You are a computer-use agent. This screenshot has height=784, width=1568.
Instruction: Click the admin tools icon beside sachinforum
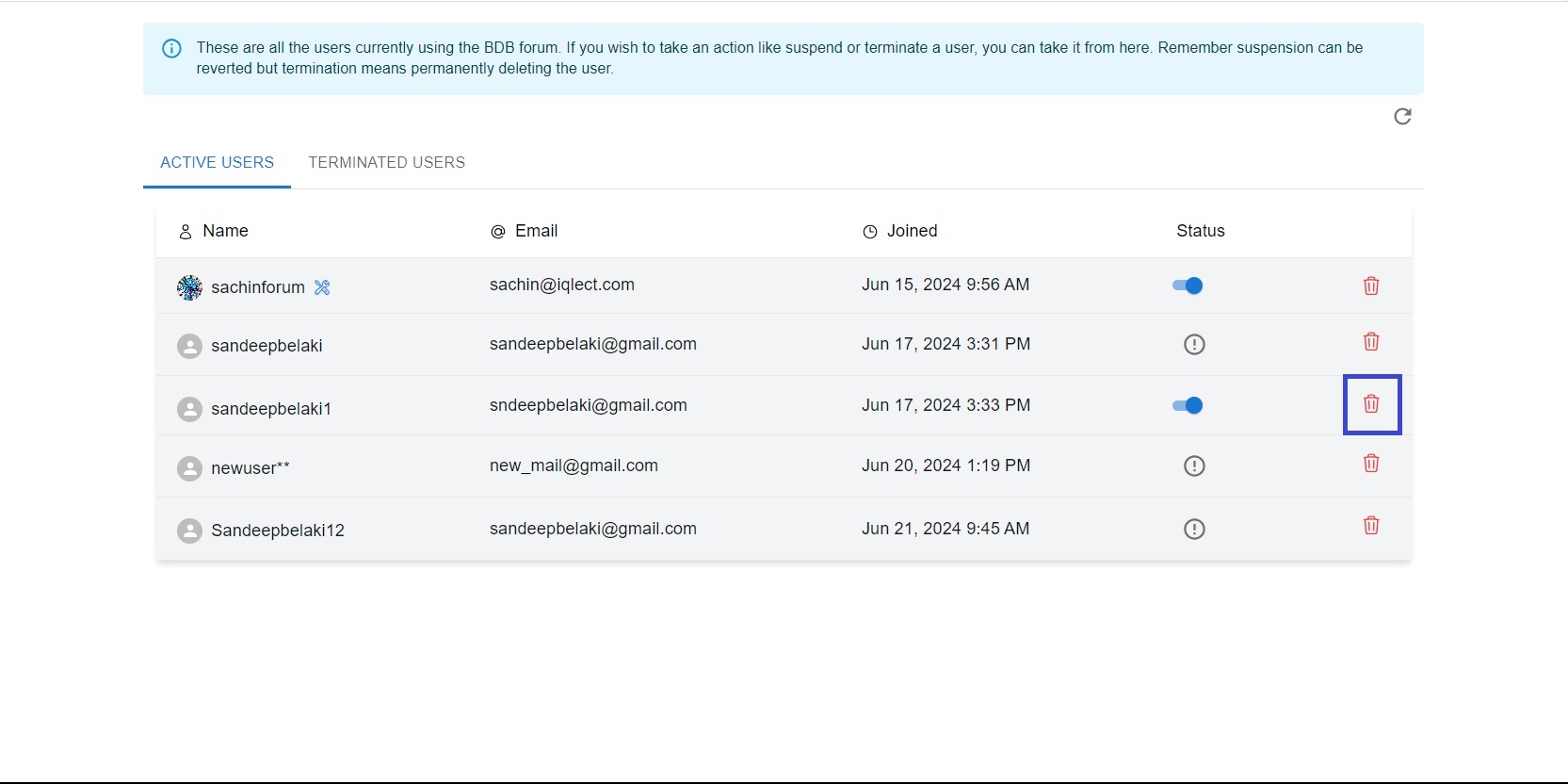[322, 287]
